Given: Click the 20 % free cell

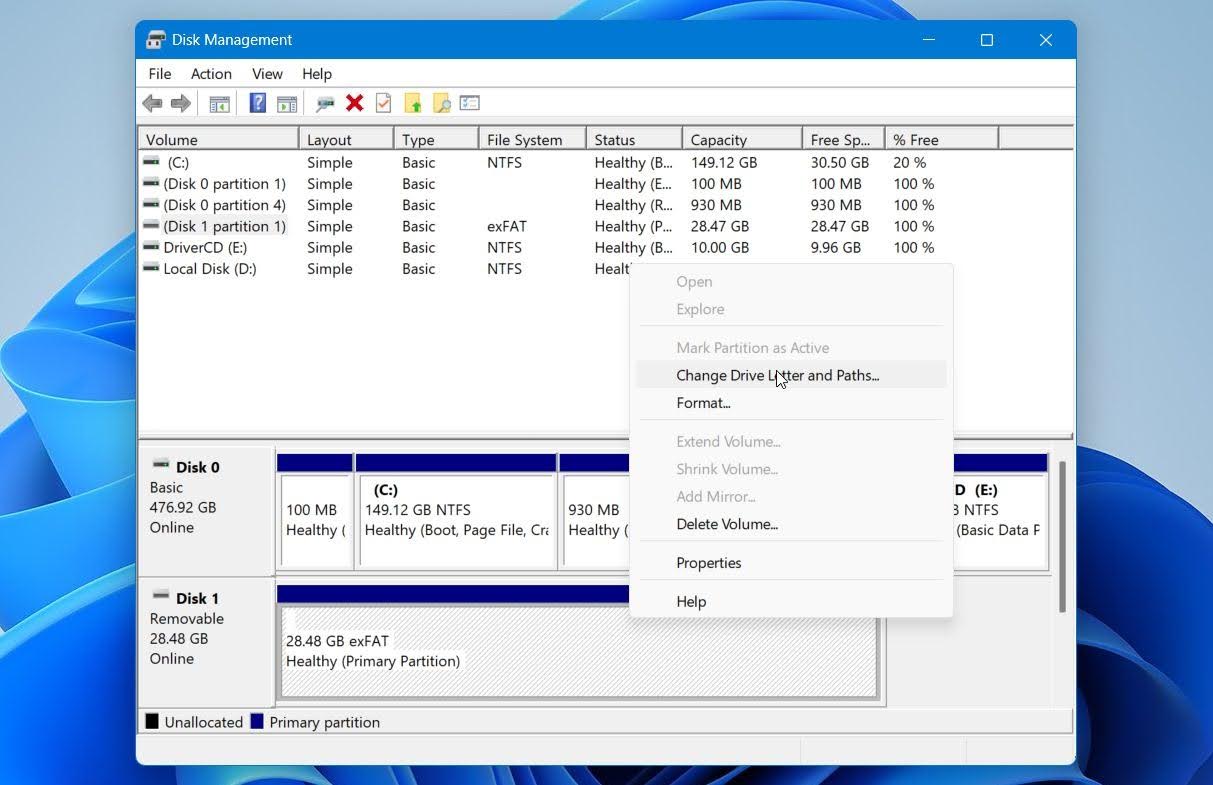Looking at the screenshot, I should (910, 162).
